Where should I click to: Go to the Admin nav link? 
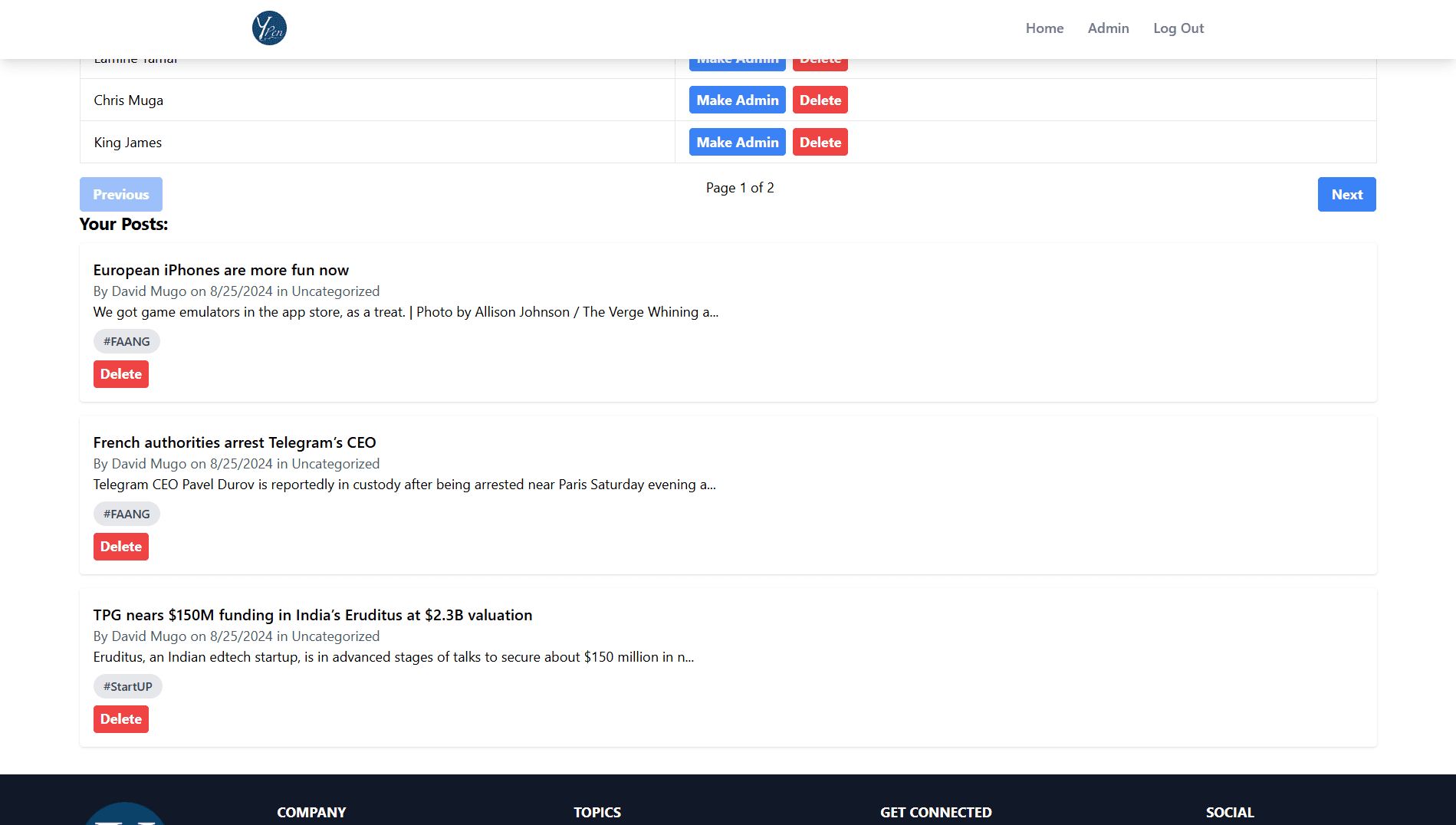coord(1108,28)
